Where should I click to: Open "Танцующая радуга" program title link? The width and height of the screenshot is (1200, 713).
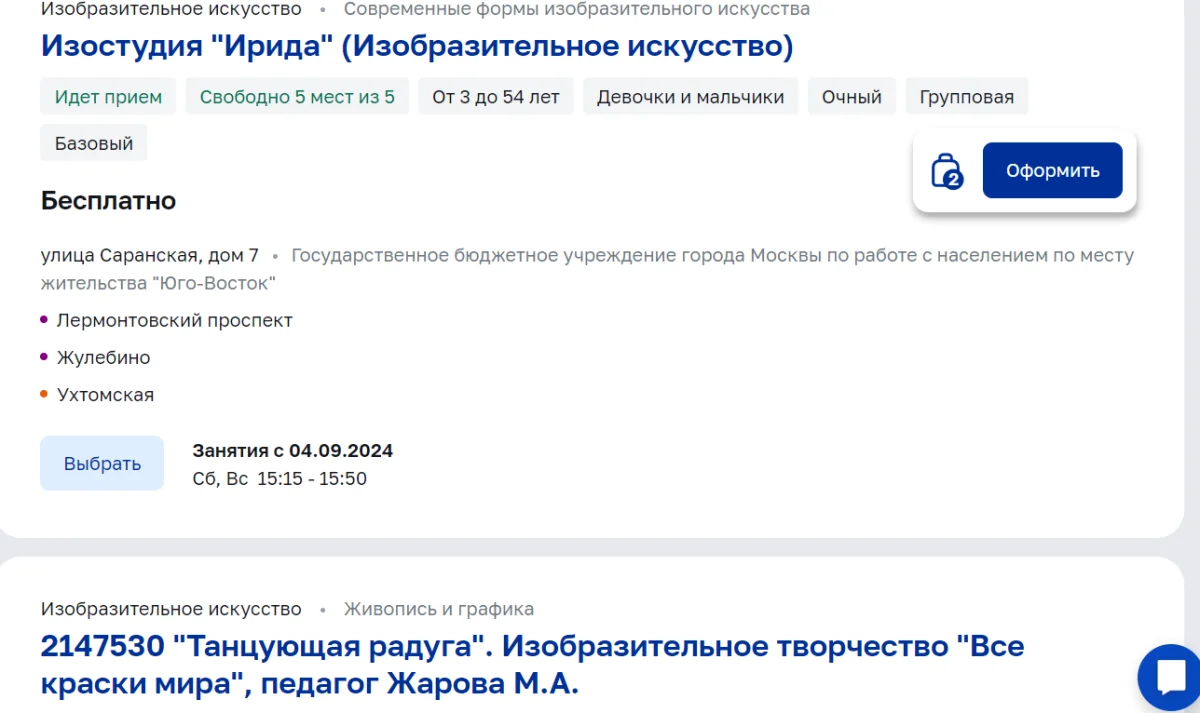coord(532,665)
